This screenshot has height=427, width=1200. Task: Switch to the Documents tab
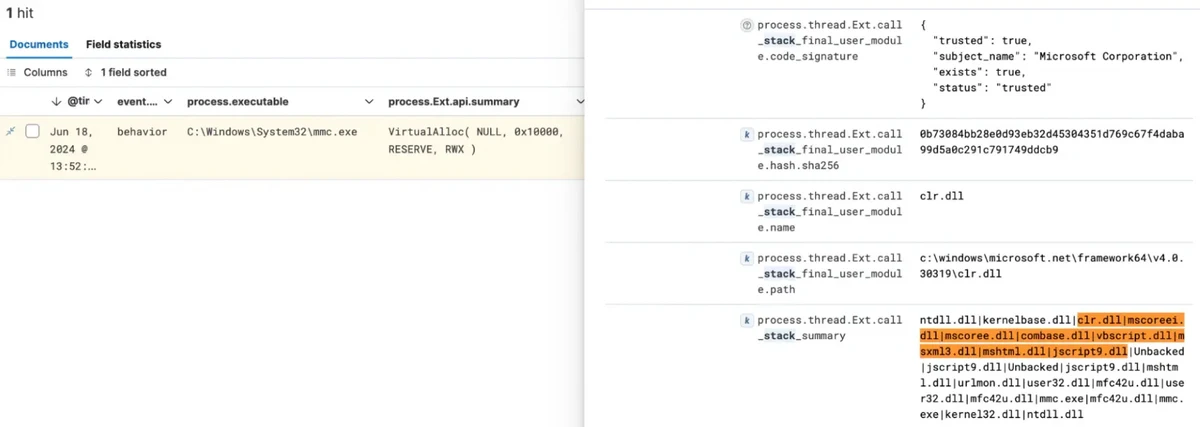pyautogui.click(x=39, y=45)
